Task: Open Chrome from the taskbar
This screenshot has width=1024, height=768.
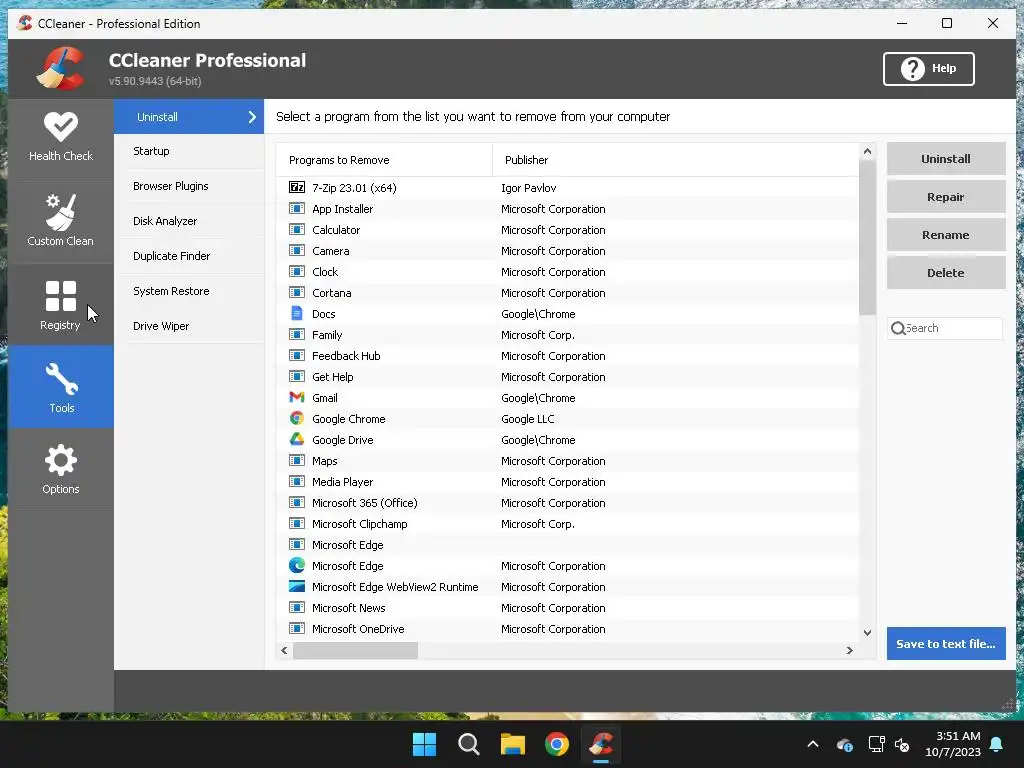Action: click(557, 744)
